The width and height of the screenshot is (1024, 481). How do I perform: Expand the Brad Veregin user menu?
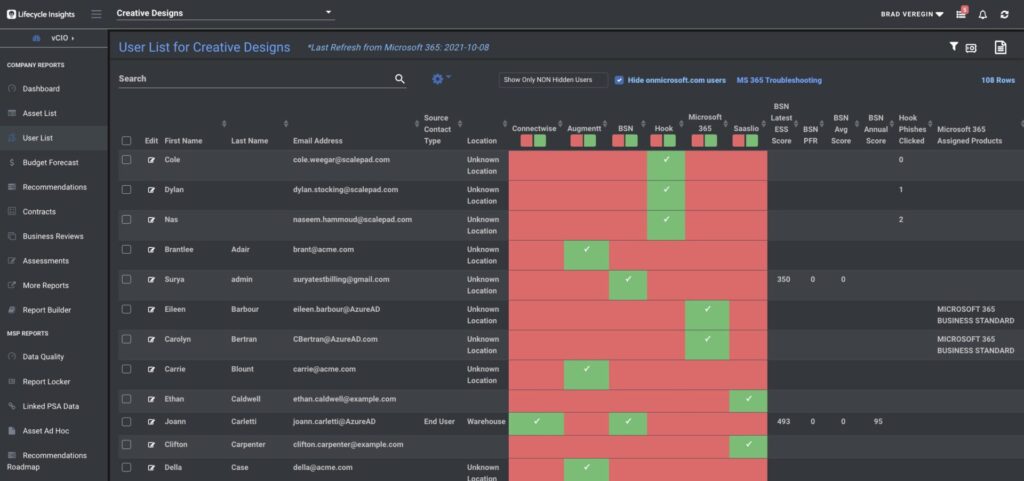point(912,14)
